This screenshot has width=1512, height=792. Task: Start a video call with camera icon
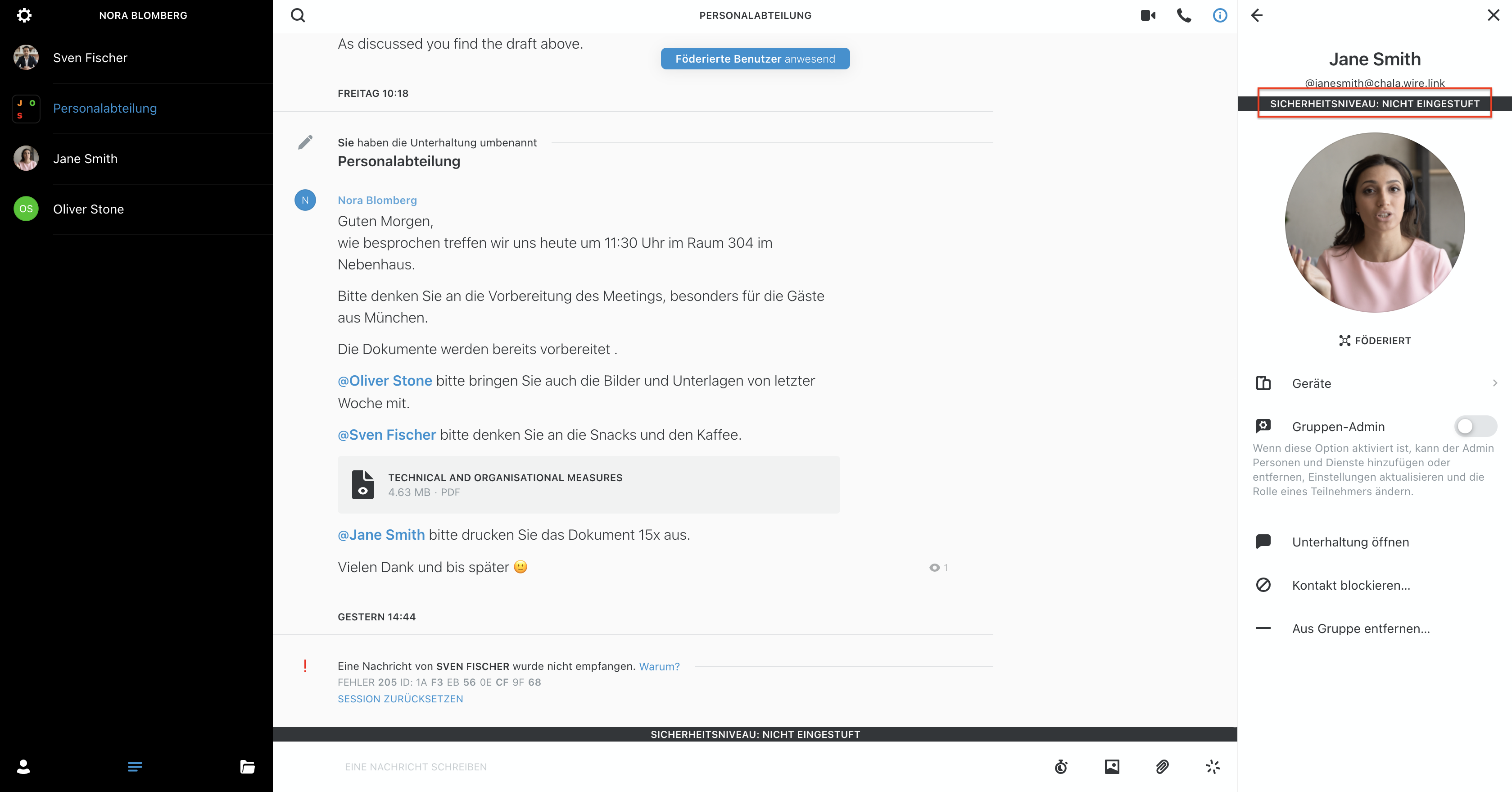[x=1148, y=15]
